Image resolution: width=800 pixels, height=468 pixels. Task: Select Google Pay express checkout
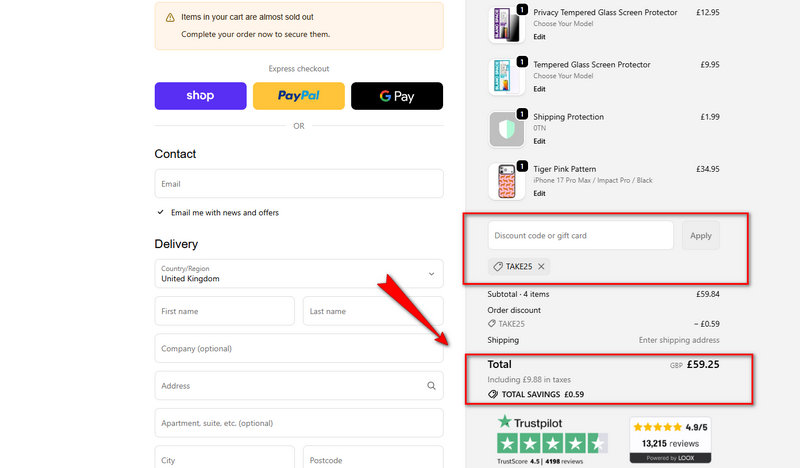(396, 96)
